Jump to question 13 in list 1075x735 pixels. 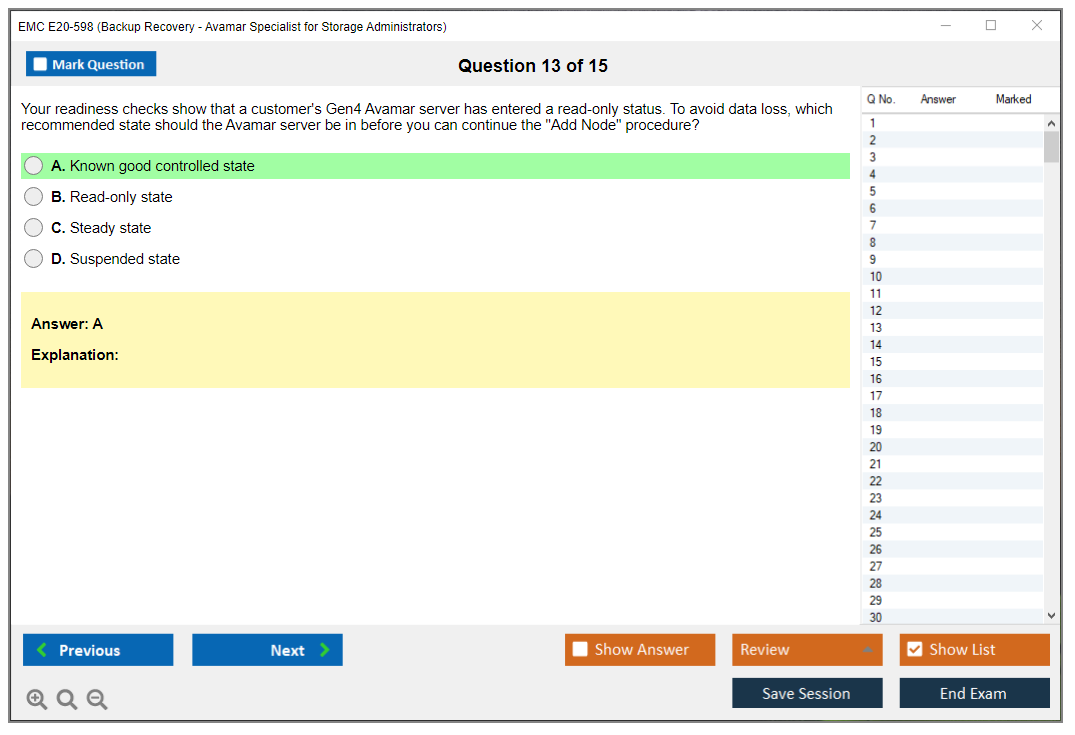pyautogui.click(x=950, y=328)
